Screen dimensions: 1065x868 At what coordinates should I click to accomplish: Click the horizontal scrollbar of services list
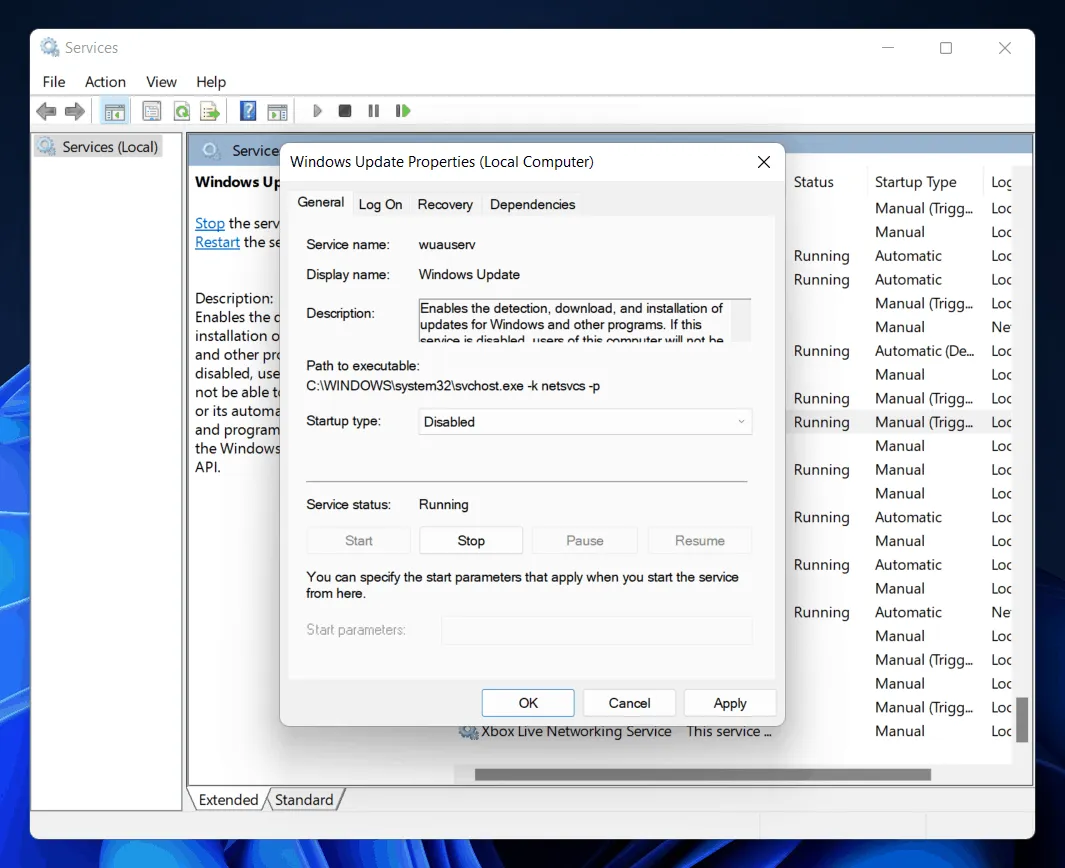[x=702, y=775]
